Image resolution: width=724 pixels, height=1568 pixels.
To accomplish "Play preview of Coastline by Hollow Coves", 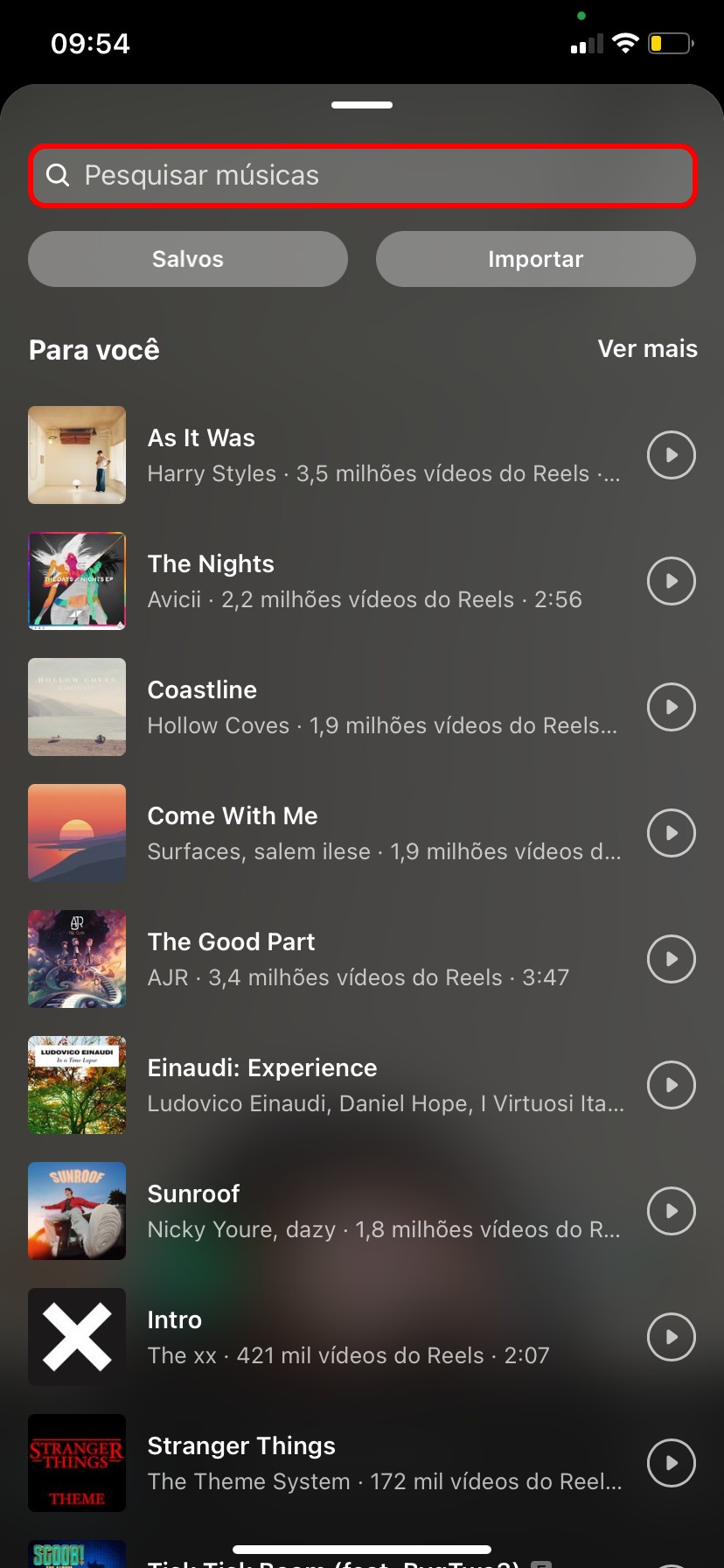I will pyautogui.click(x=671, y=707).
